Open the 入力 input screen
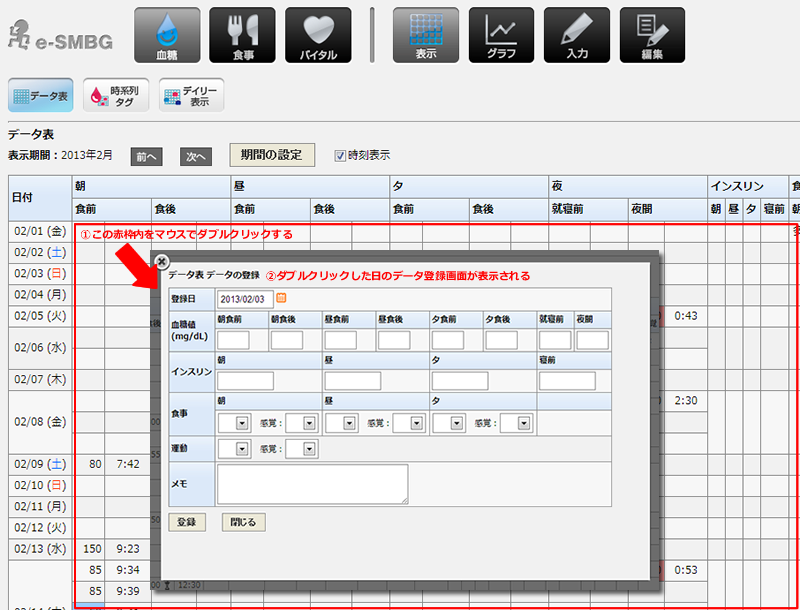The height and width of the screenshot is (610, 800). click(x=577, y=35)
